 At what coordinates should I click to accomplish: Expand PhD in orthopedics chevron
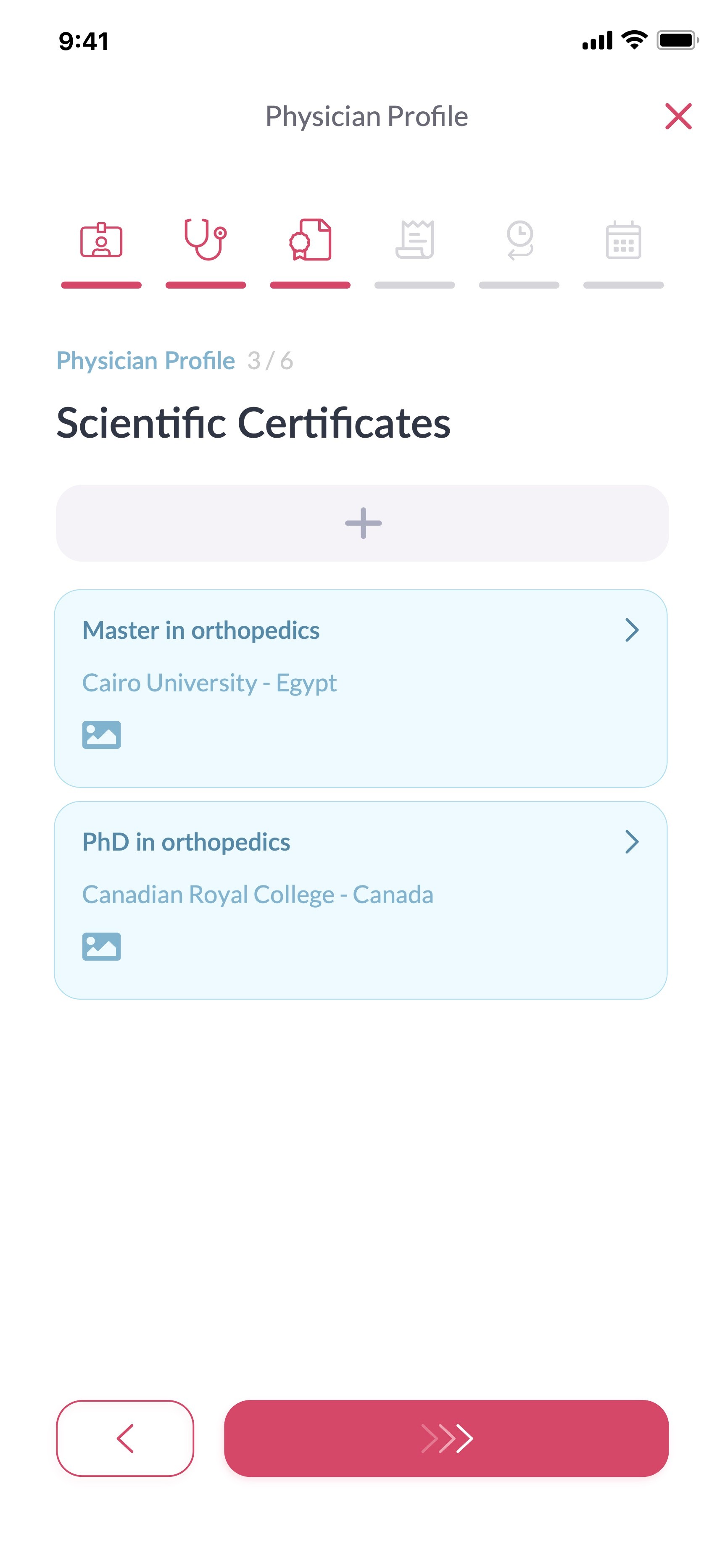632,842
